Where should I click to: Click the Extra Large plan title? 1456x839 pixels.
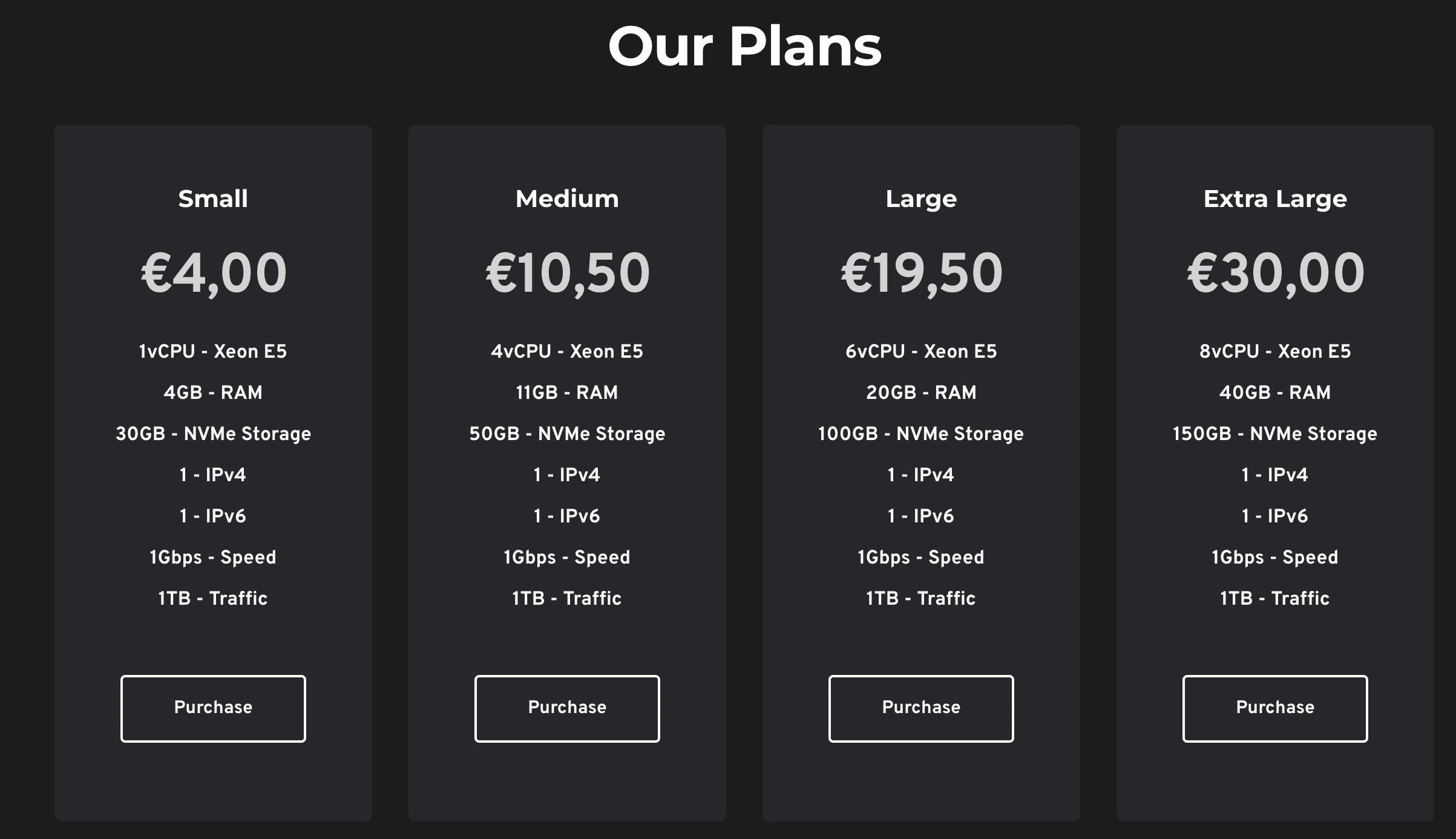(x=1275, y=199)
